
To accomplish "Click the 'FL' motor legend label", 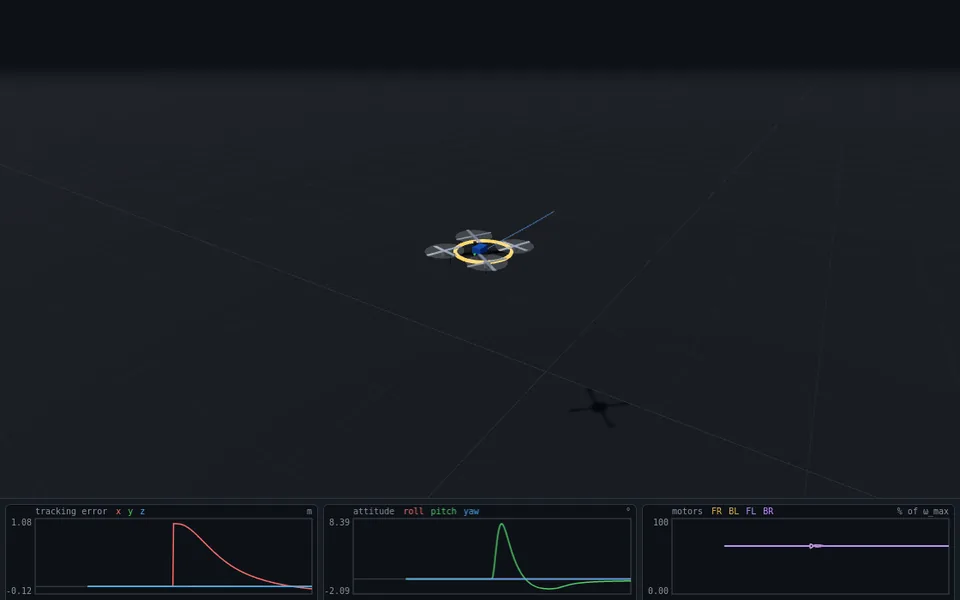I will click(751, 511).
